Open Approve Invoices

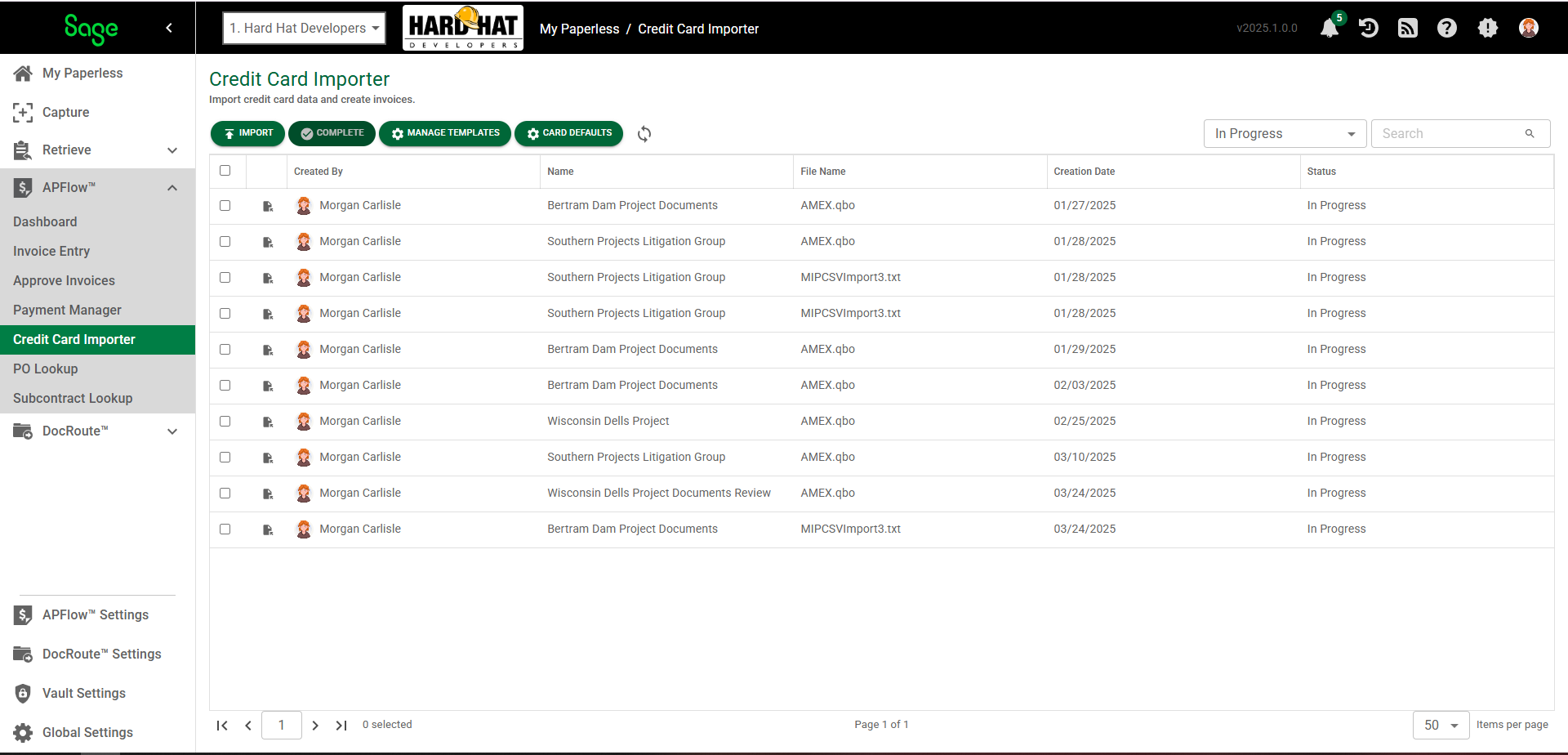64,281
